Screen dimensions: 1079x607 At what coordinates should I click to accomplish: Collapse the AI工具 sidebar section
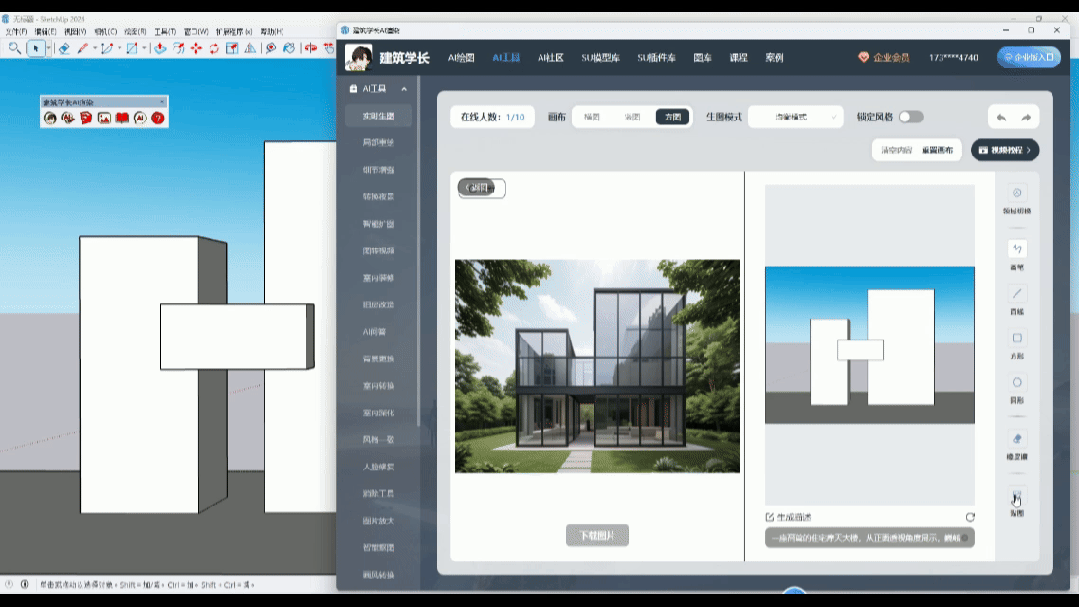404,89
